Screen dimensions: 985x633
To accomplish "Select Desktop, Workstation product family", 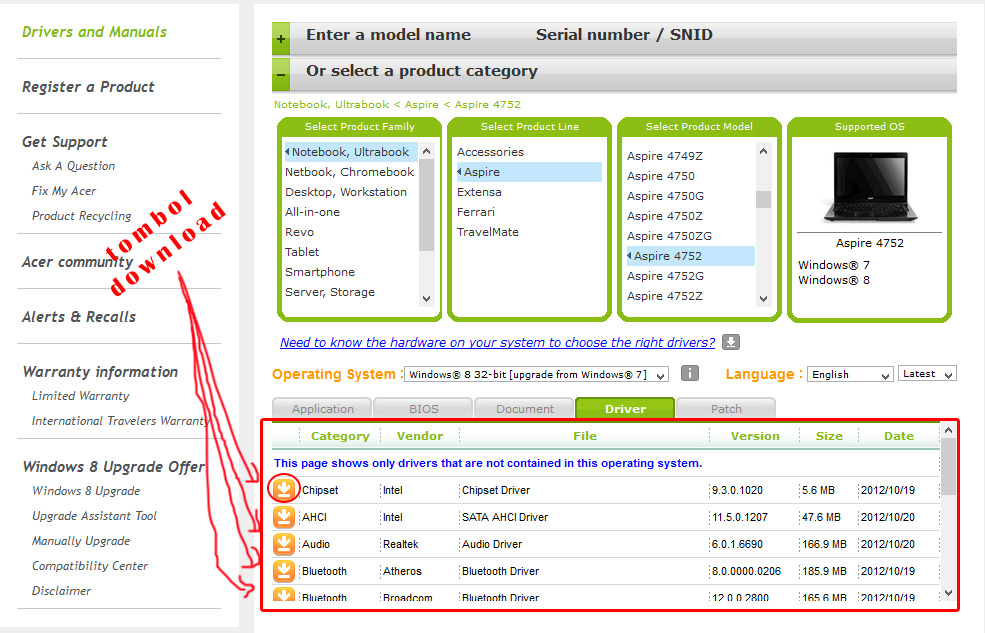I will click(346, 192).
